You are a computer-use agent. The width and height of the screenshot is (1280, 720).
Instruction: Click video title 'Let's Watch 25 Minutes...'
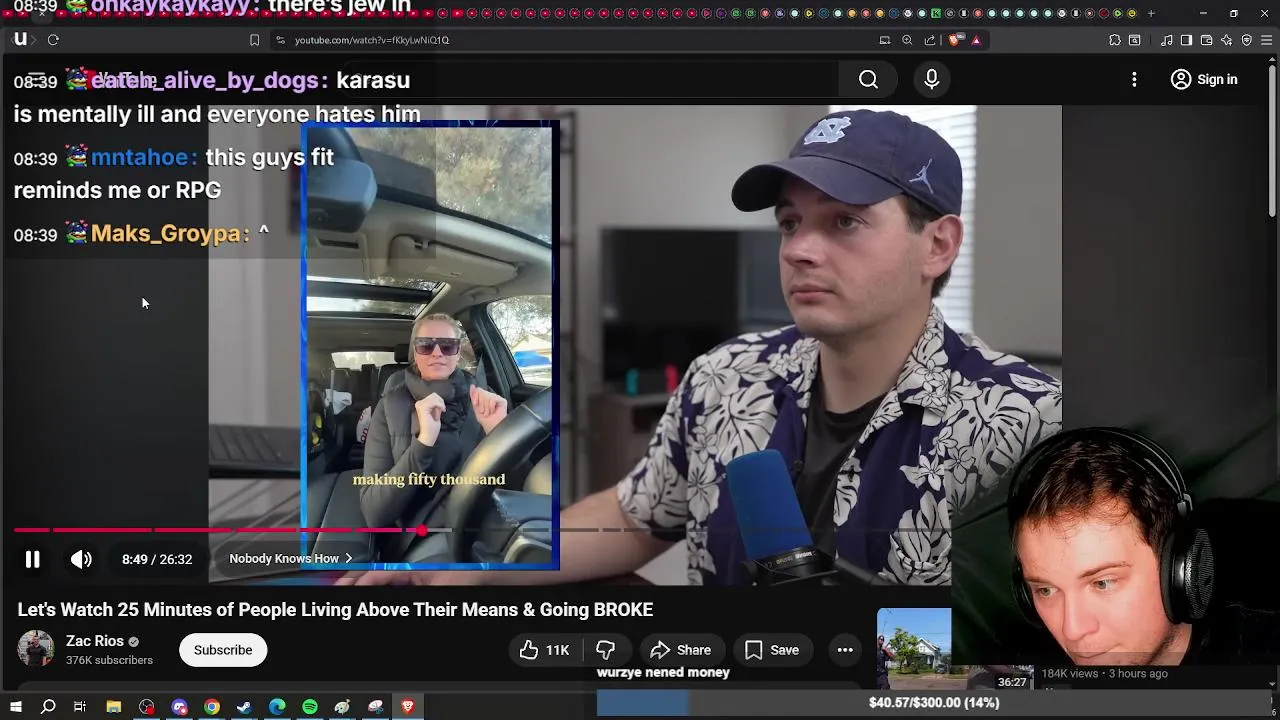click(335, 610)
